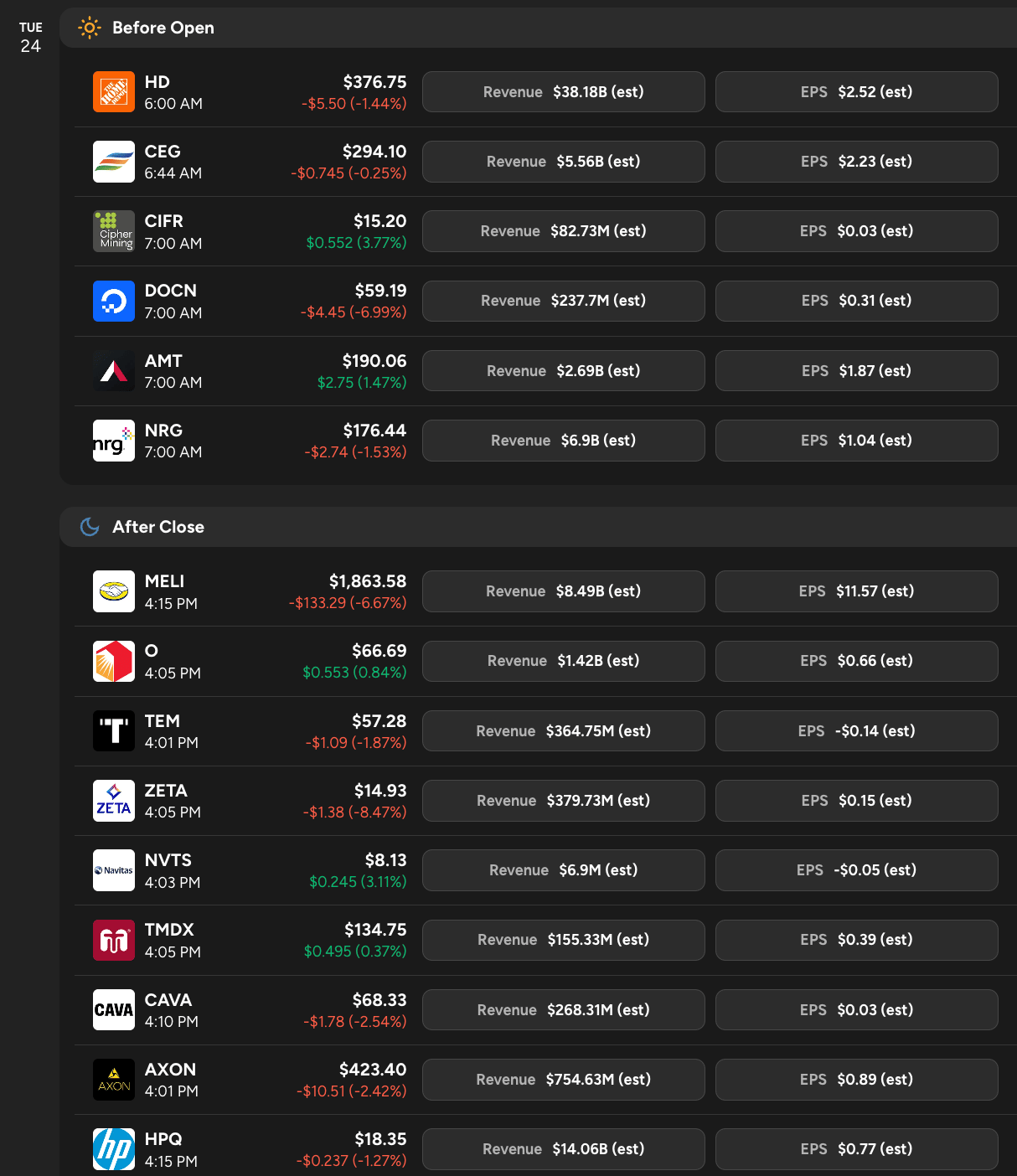Click NVTS revenue $6.9M estimate box
1017x1176 pixels.
[x=564, y=870]
